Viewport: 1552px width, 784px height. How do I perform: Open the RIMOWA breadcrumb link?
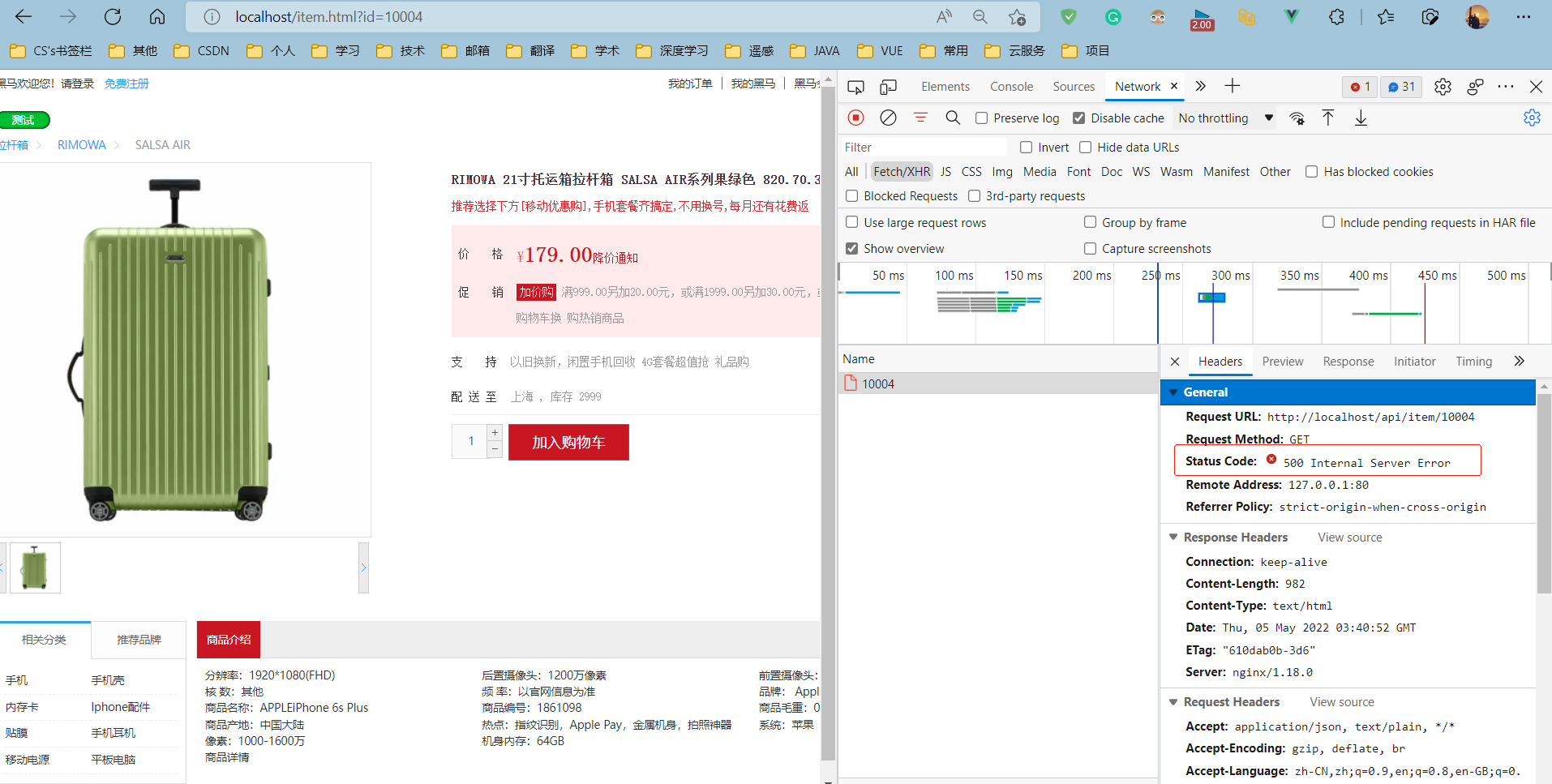tap(82, 145)
